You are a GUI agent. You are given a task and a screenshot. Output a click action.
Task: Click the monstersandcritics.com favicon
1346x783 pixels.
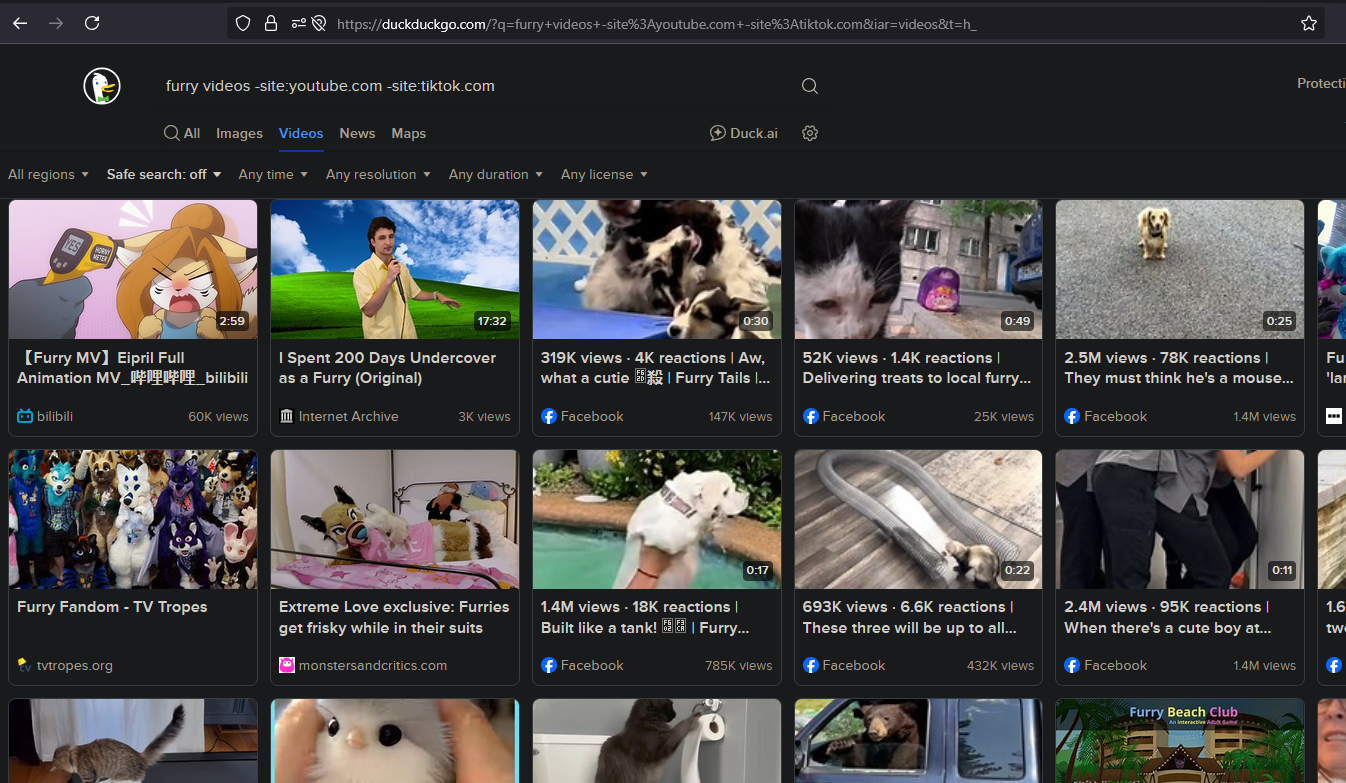tap(287, 665)
